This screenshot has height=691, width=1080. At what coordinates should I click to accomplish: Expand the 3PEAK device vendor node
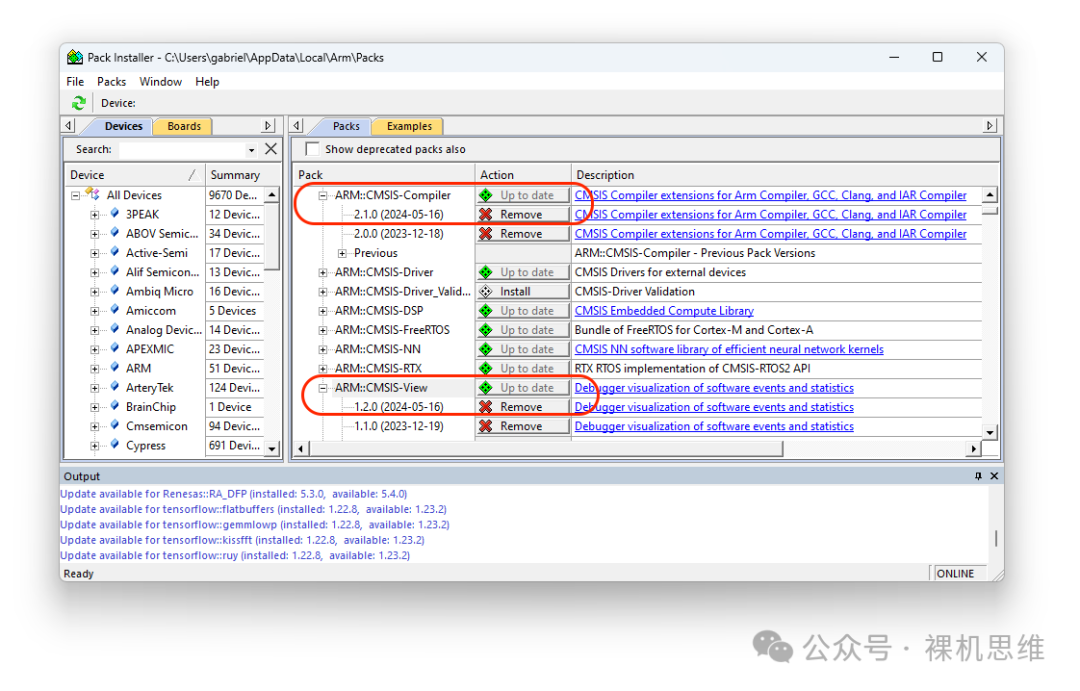pyautogui.click(x=95, y=215)
